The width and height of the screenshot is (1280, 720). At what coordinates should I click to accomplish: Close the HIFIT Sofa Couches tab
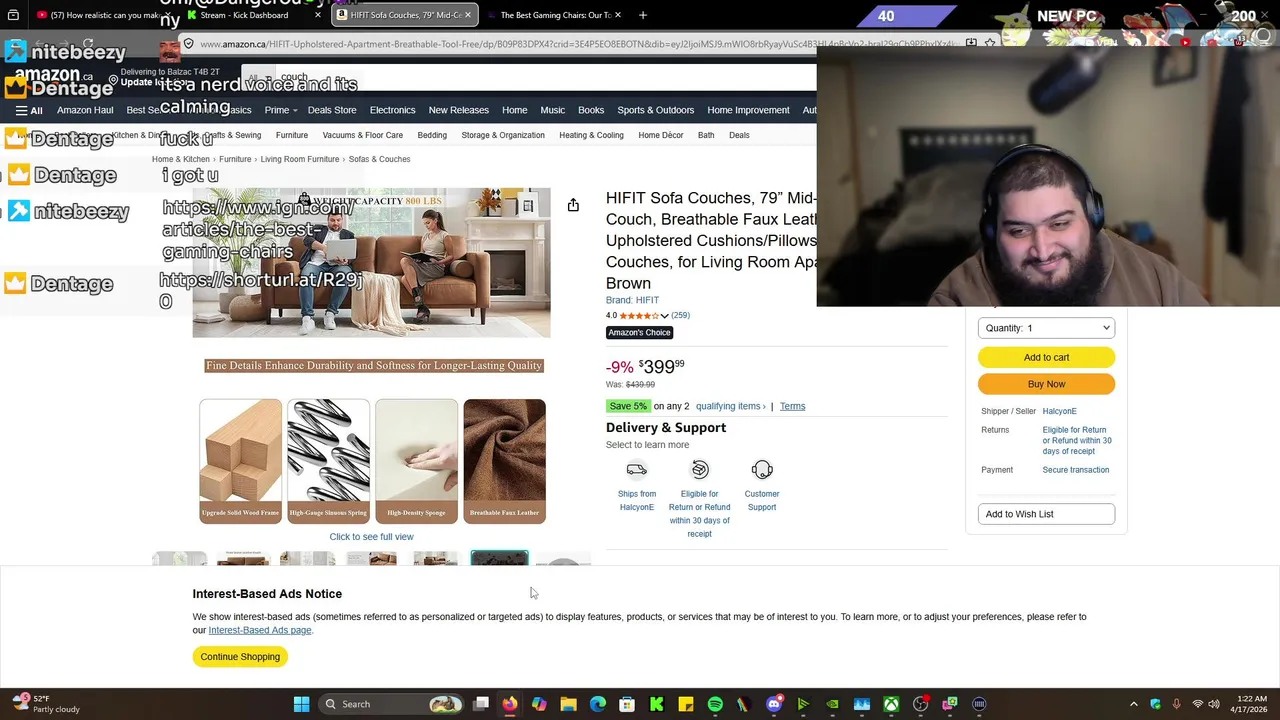(467, 15)
